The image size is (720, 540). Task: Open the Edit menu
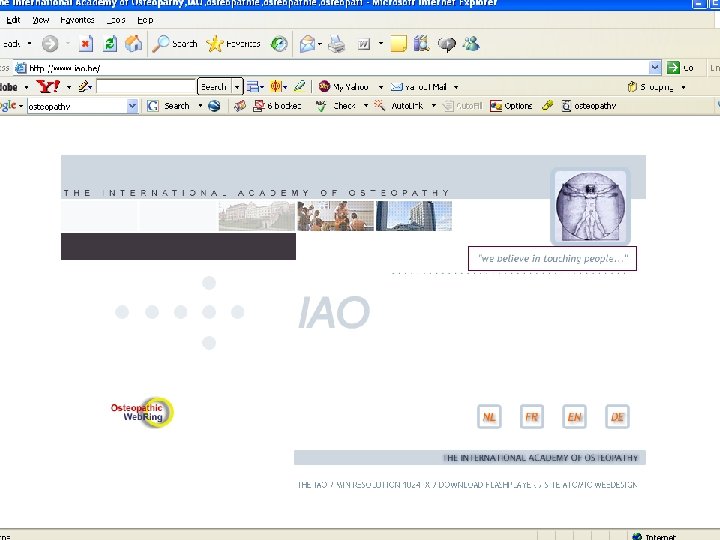13,20
